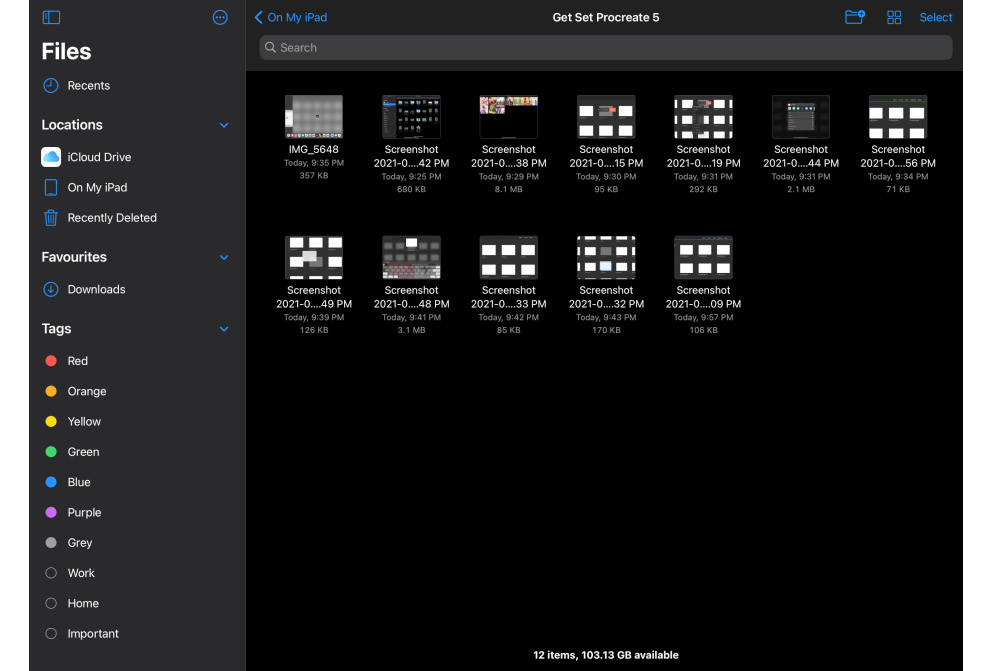
Task: Open screenshot ending 33 PM thumbnail
Action: pyautogui.click(x=509, y=258)
